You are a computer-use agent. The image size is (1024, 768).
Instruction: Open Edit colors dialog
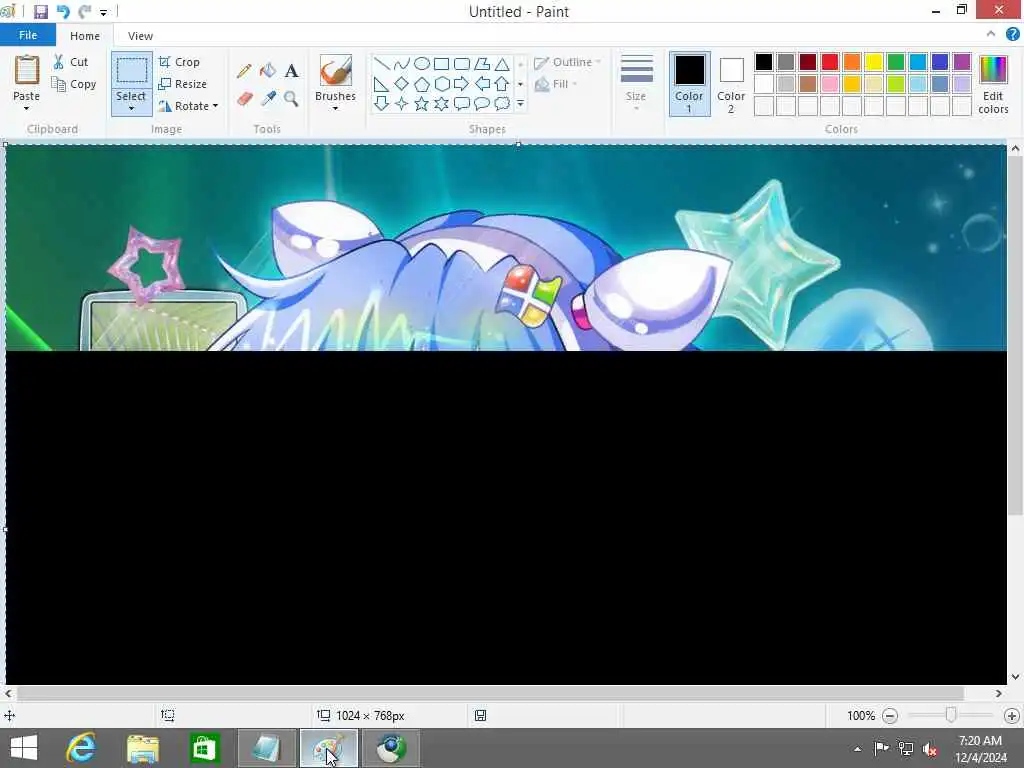click(x=993, y=85)
